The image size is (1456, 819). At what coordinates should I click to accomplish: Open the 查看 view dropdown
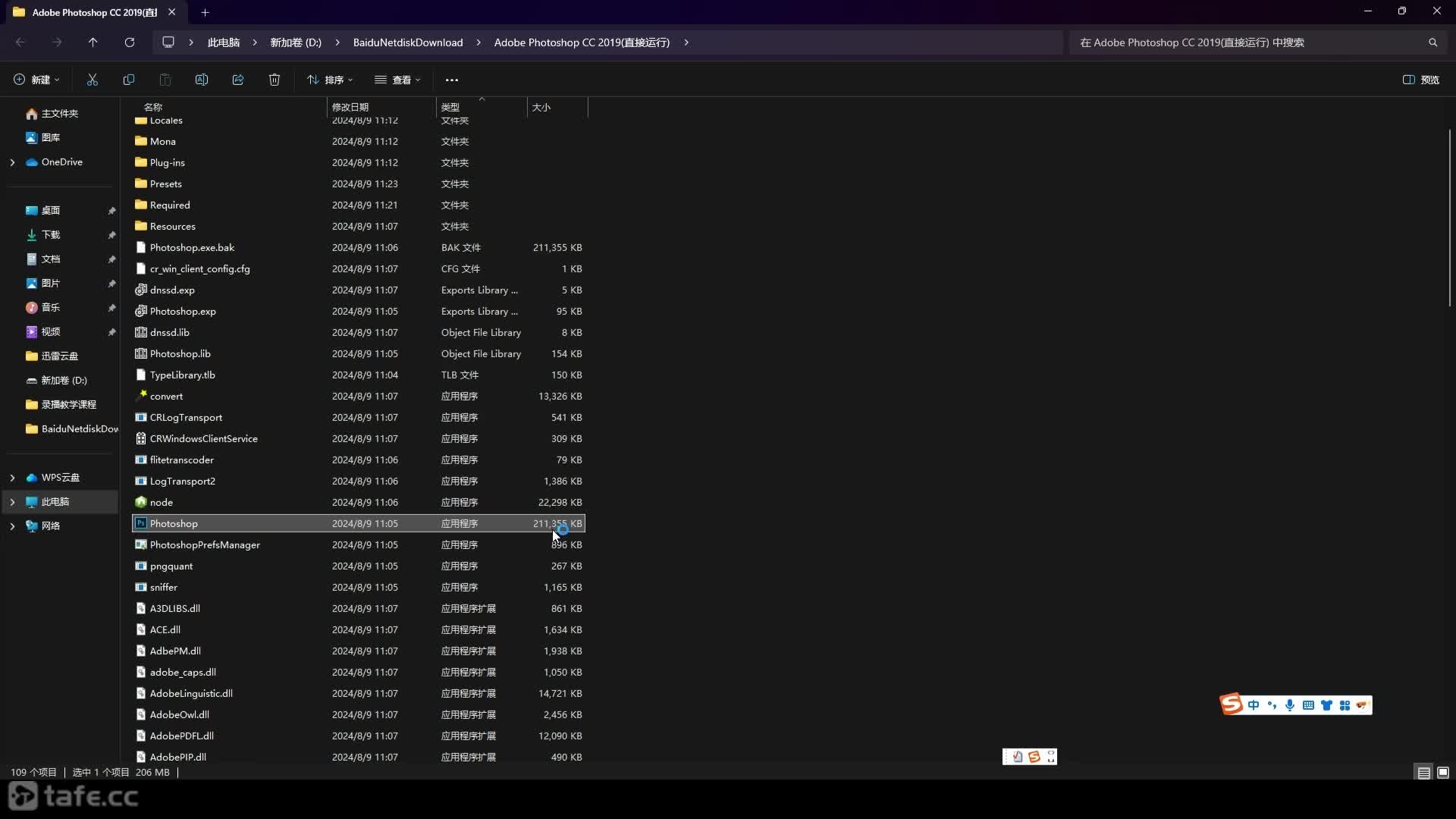(397, 80)
